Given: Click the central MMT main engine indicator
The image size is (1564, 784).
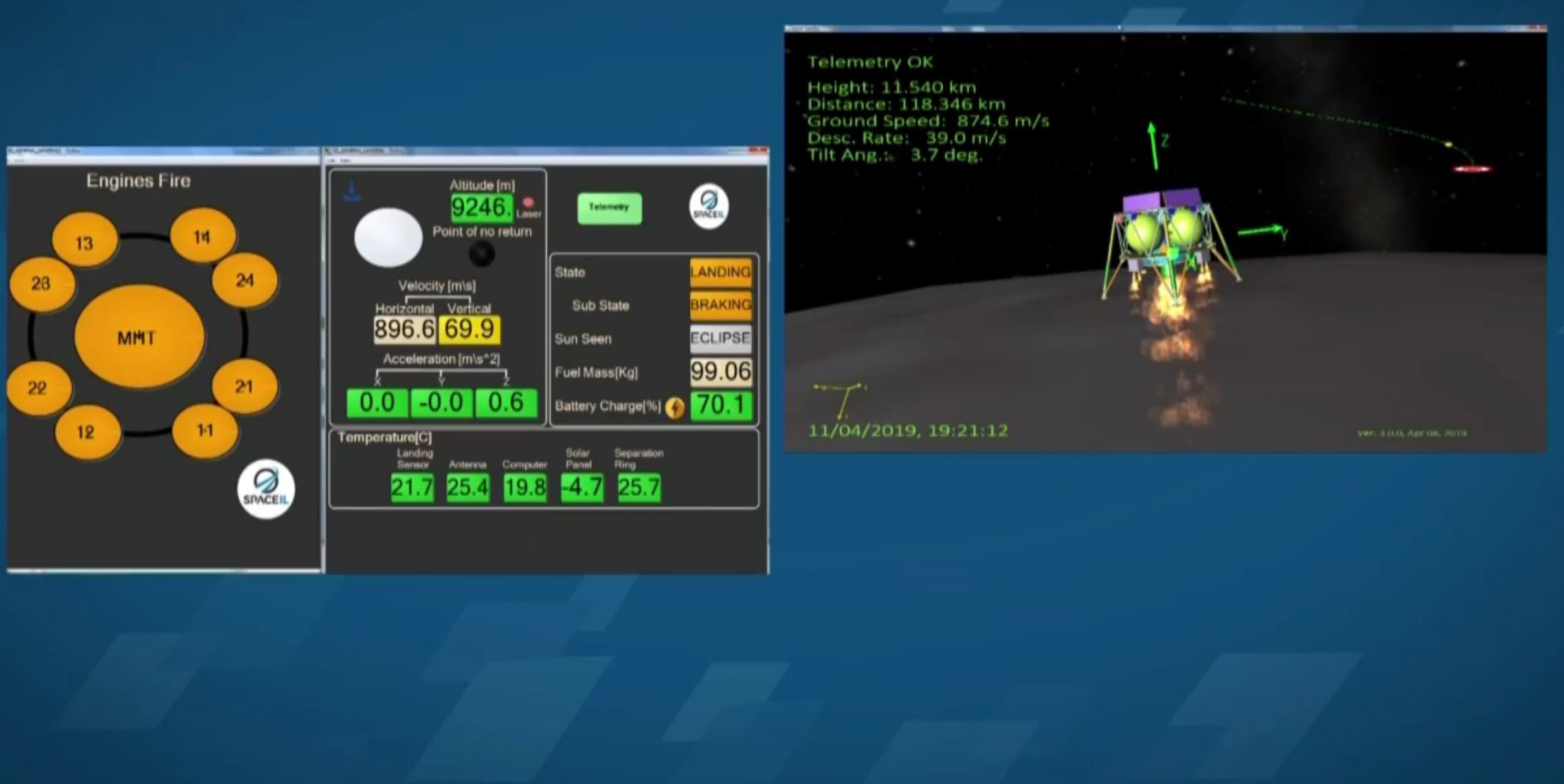Looking at the screenshot, I should pos(138,337).
